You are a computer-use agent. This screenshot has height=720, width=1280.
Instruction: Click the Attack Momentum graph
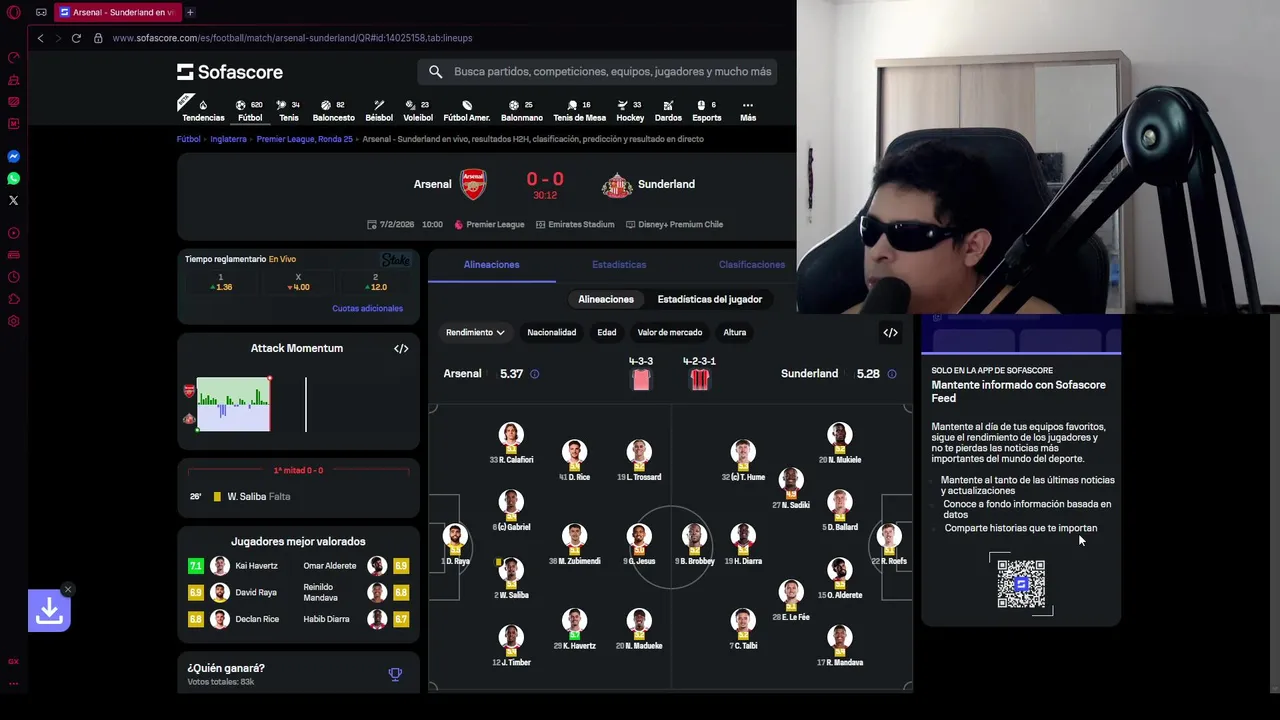click(233, 404)
